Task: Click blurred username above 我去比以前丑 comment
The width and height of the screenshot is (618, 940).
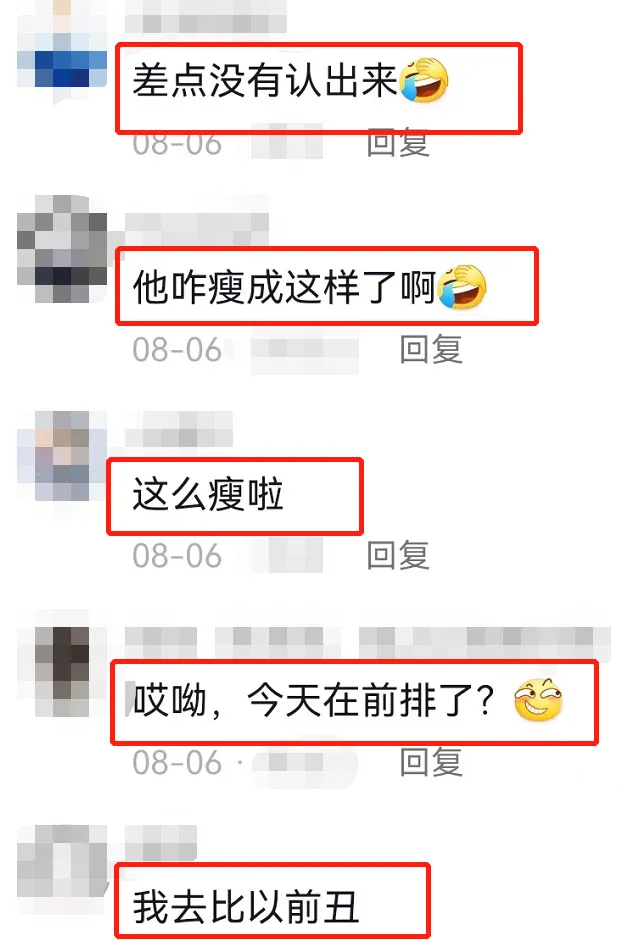Action: [161, 842]
